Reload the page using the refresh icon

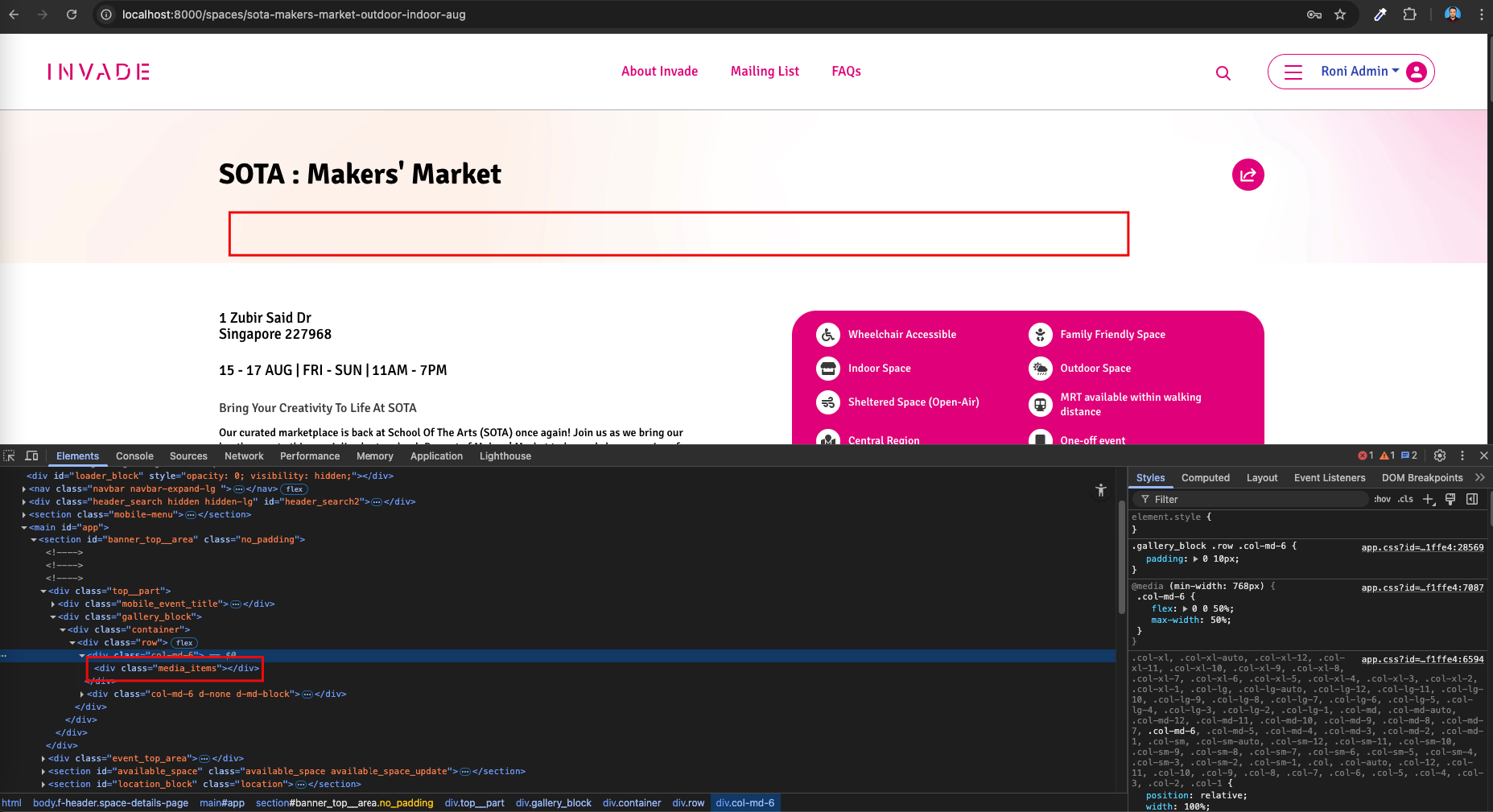72,14
